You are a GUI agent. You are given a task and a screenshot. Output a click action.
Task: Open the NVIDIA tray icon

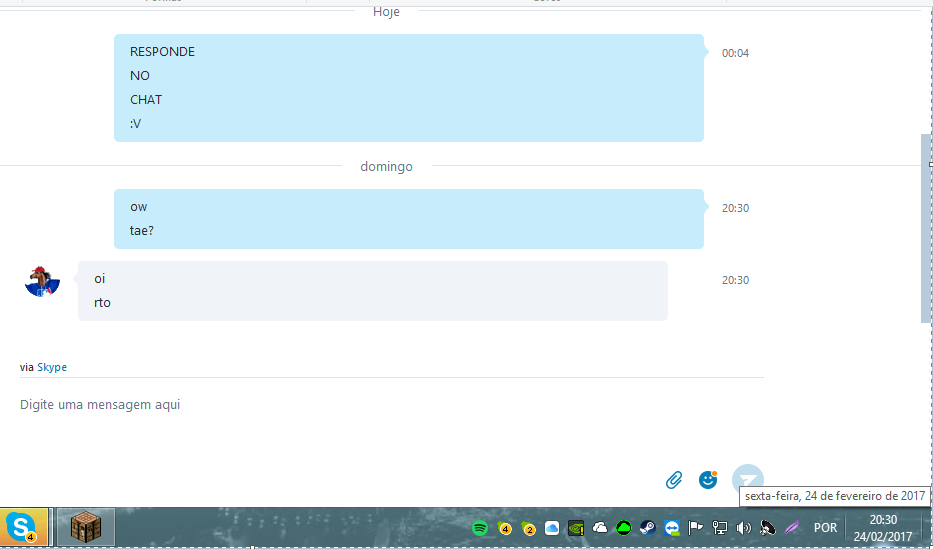(575, 528)
